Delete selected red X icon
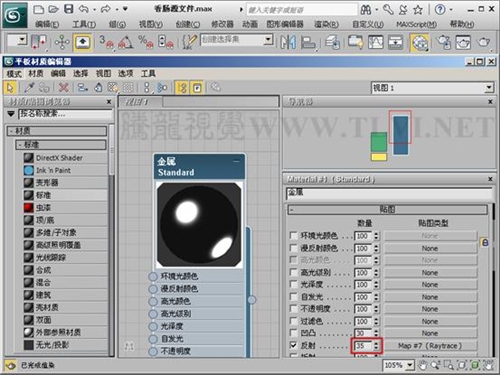The image size is (500, 375). click(63, 88)
